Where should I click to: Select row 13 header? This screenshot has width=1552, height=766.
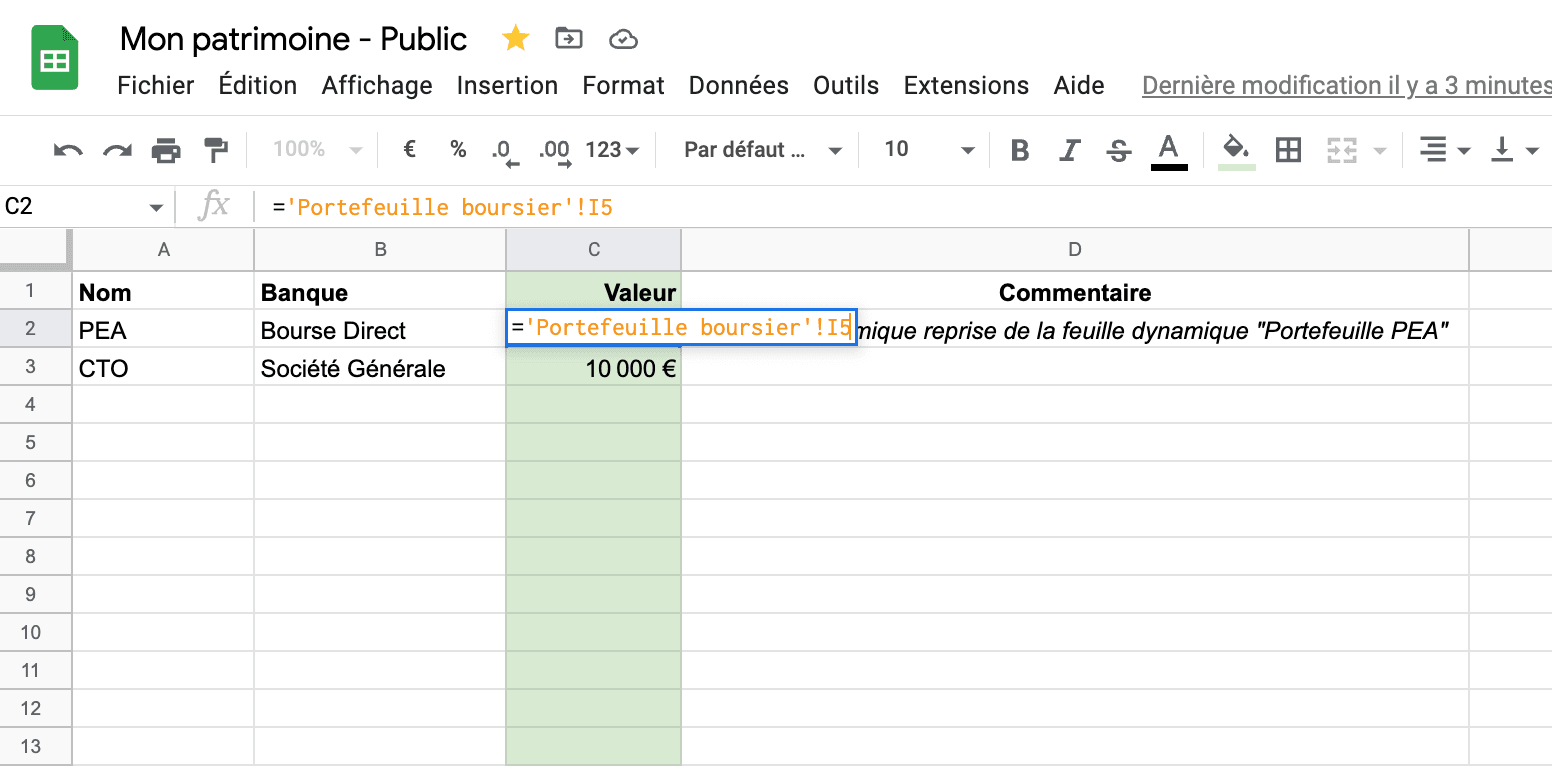pyautogui.click(x=36, y=747)
